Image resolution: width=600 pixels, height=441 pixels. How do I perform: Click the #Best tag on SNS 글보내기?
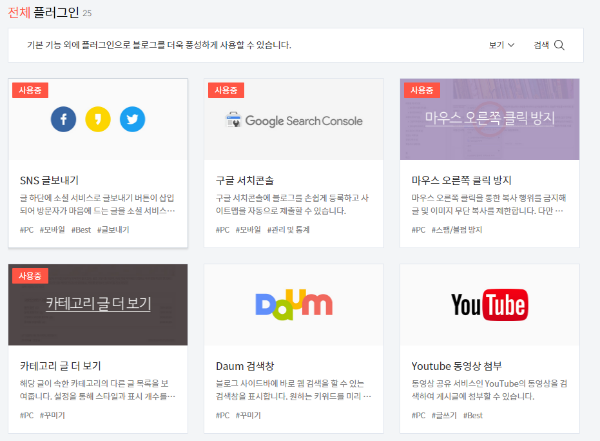pos(81,230)
